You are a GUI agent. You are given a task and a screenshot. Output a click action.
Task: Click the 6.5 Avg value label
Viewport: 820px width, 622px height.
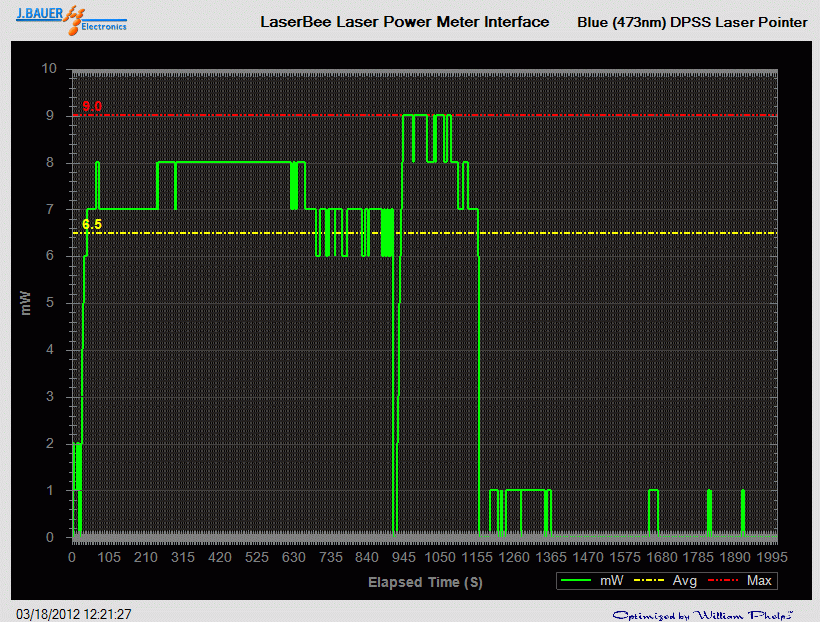(x=93, y=225)
